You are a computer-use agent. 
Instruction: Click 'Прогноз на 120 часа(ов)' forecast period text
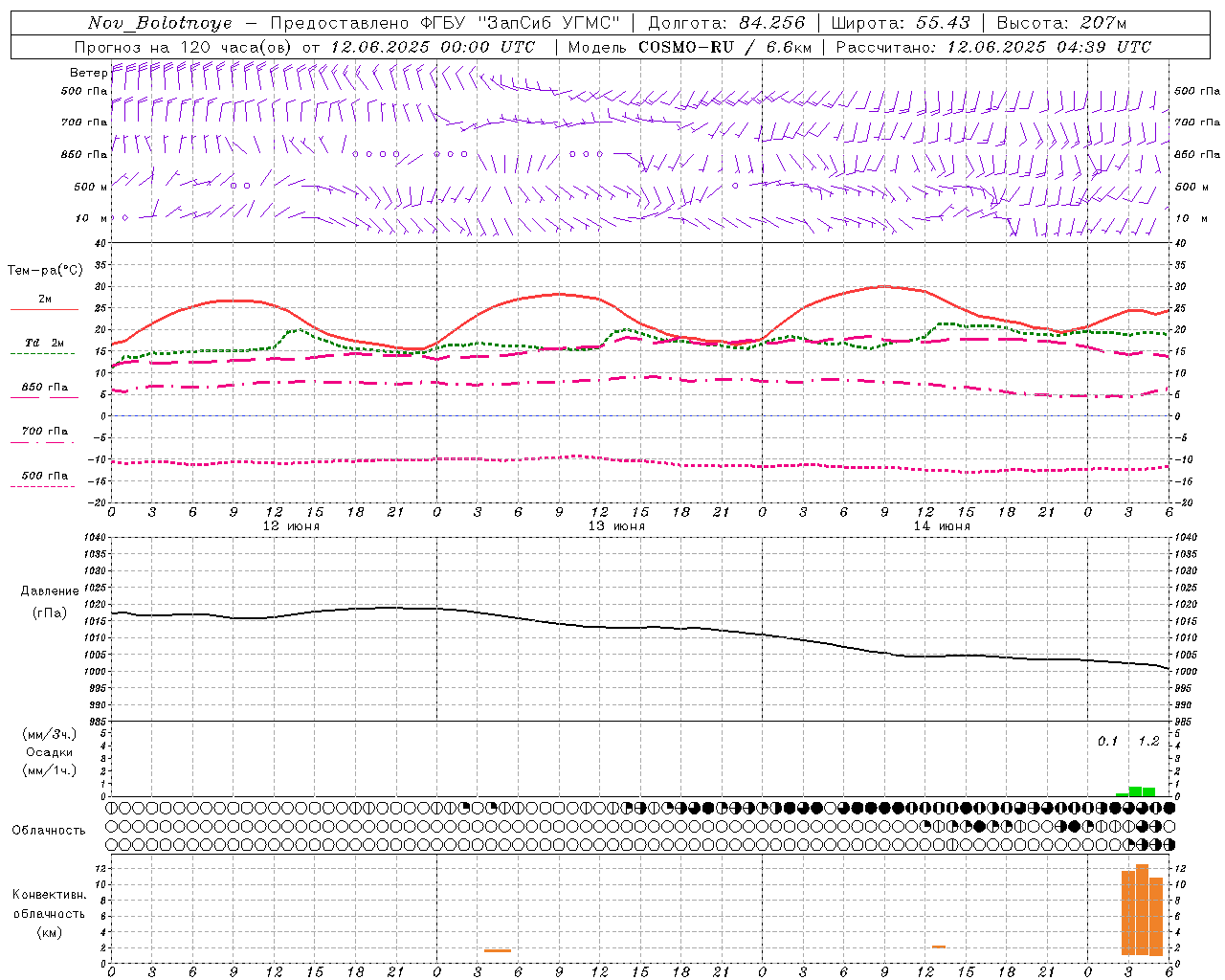click(x=184, y=47)
